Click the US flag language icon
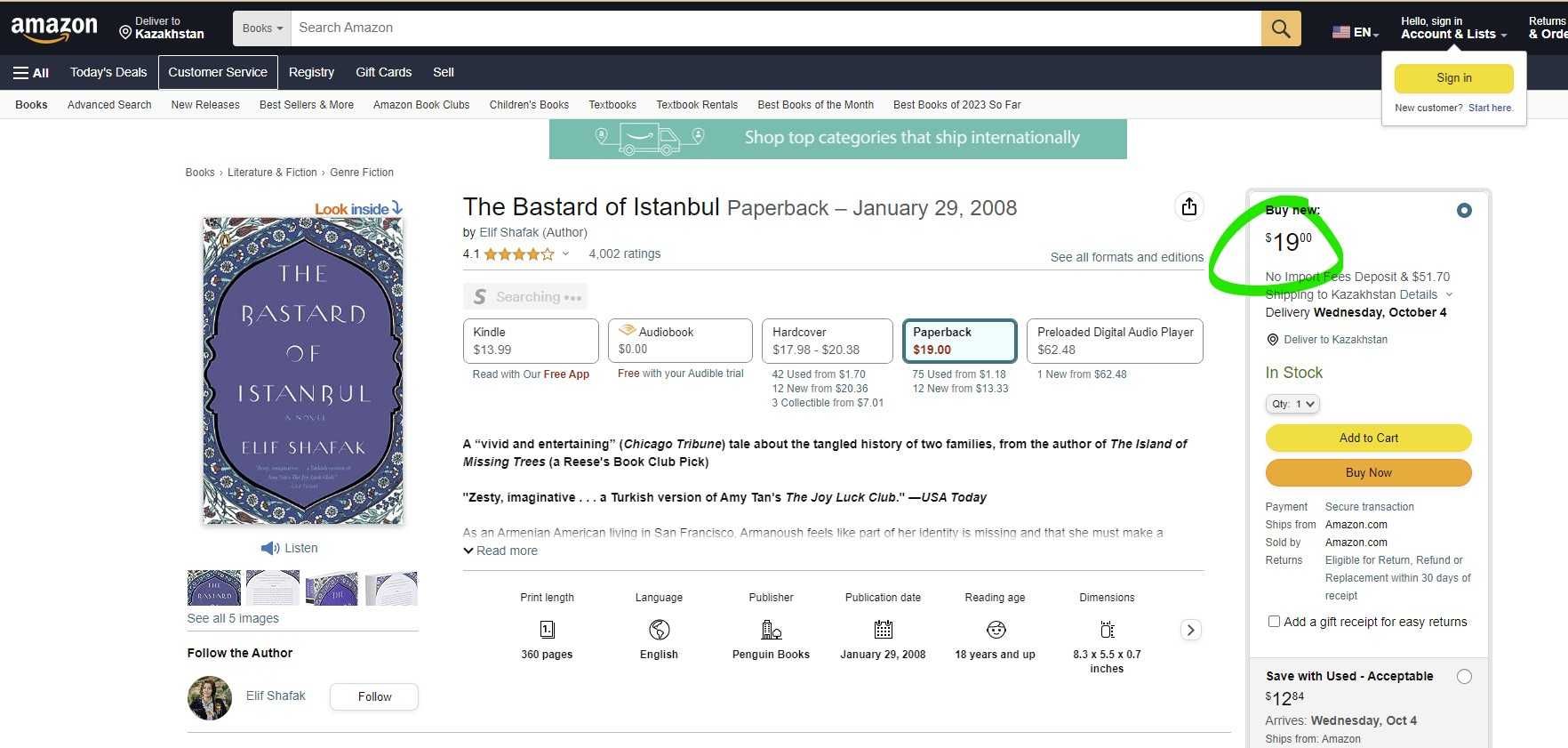This screenshot has width=1568, height=748. (x=1341, y=32)
